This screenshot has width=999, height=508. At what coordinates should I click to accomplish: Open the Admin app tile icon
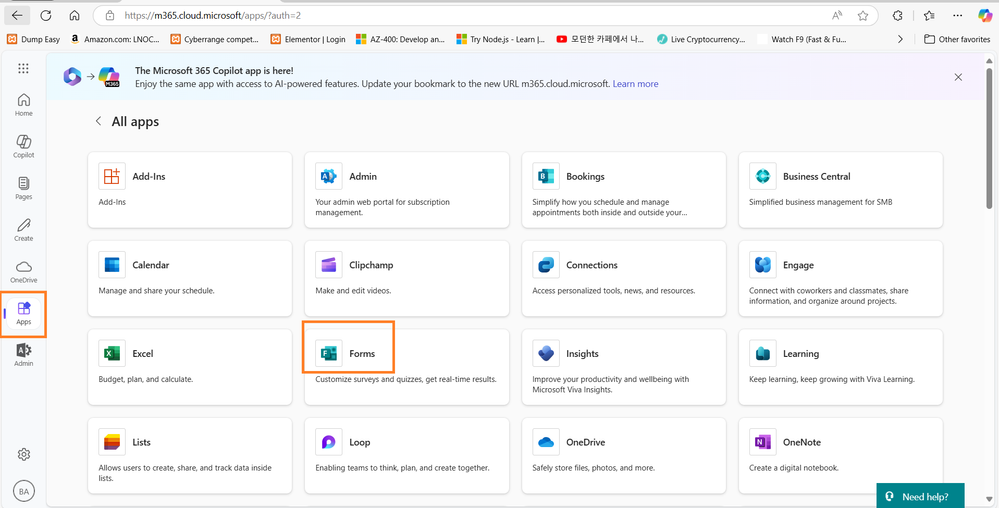point(329,177)
